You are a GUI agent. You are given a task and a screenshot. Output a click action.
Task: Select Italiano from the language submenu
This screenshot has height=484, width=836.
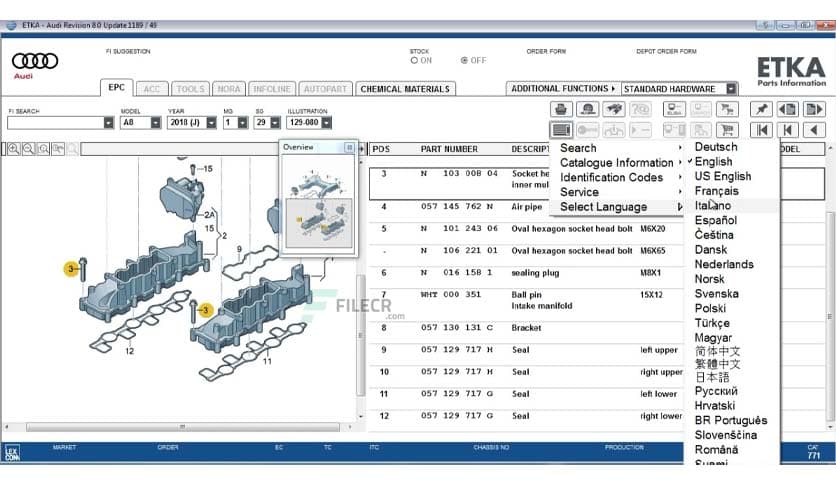click(x=712, y=205)
